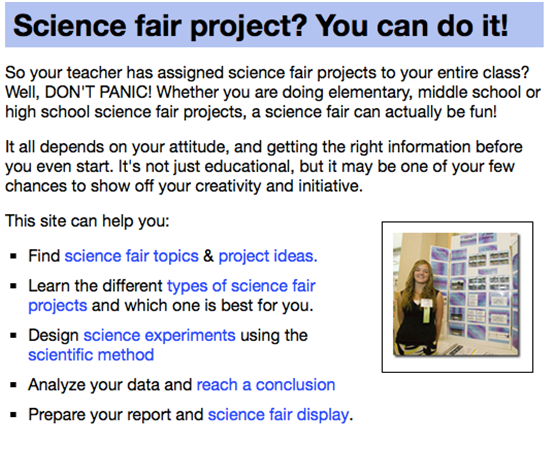Click the science fair student photo thumbnail
The height and width of the screenshot is (449, 557).
457,297
